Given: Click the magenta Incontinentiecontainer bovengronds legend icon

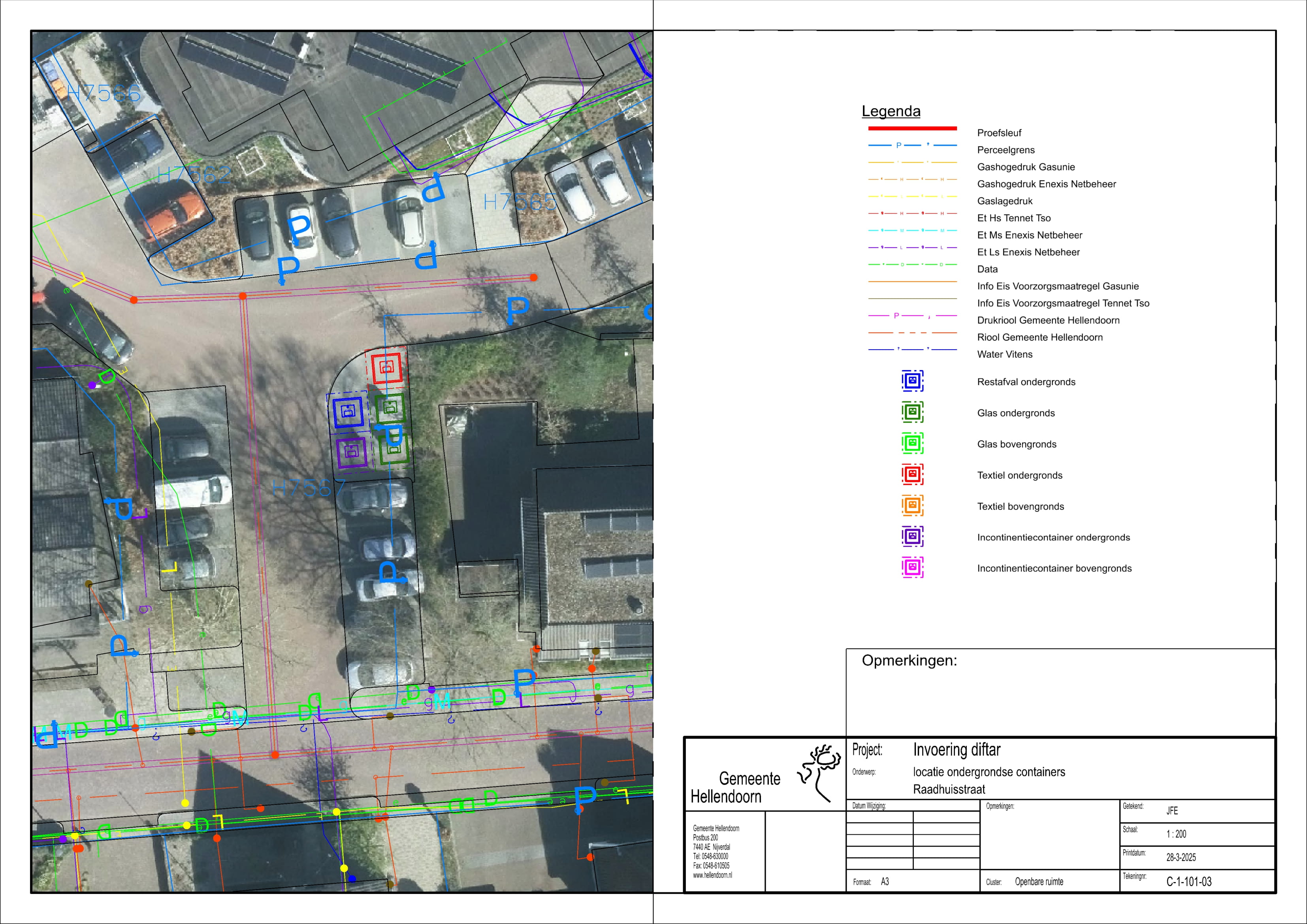Looking at the screenshot, I should [912, 568].
